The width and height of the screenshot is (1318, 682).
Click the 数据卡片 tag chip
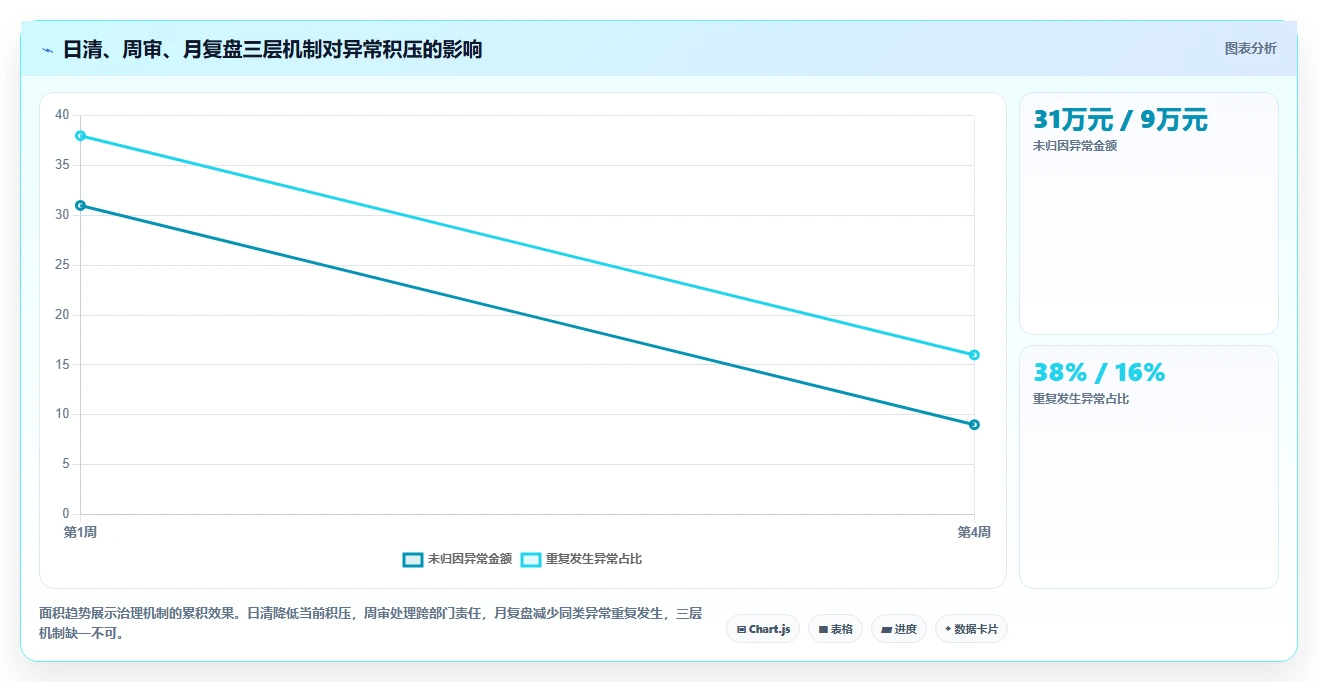click(x=971, y=629)
